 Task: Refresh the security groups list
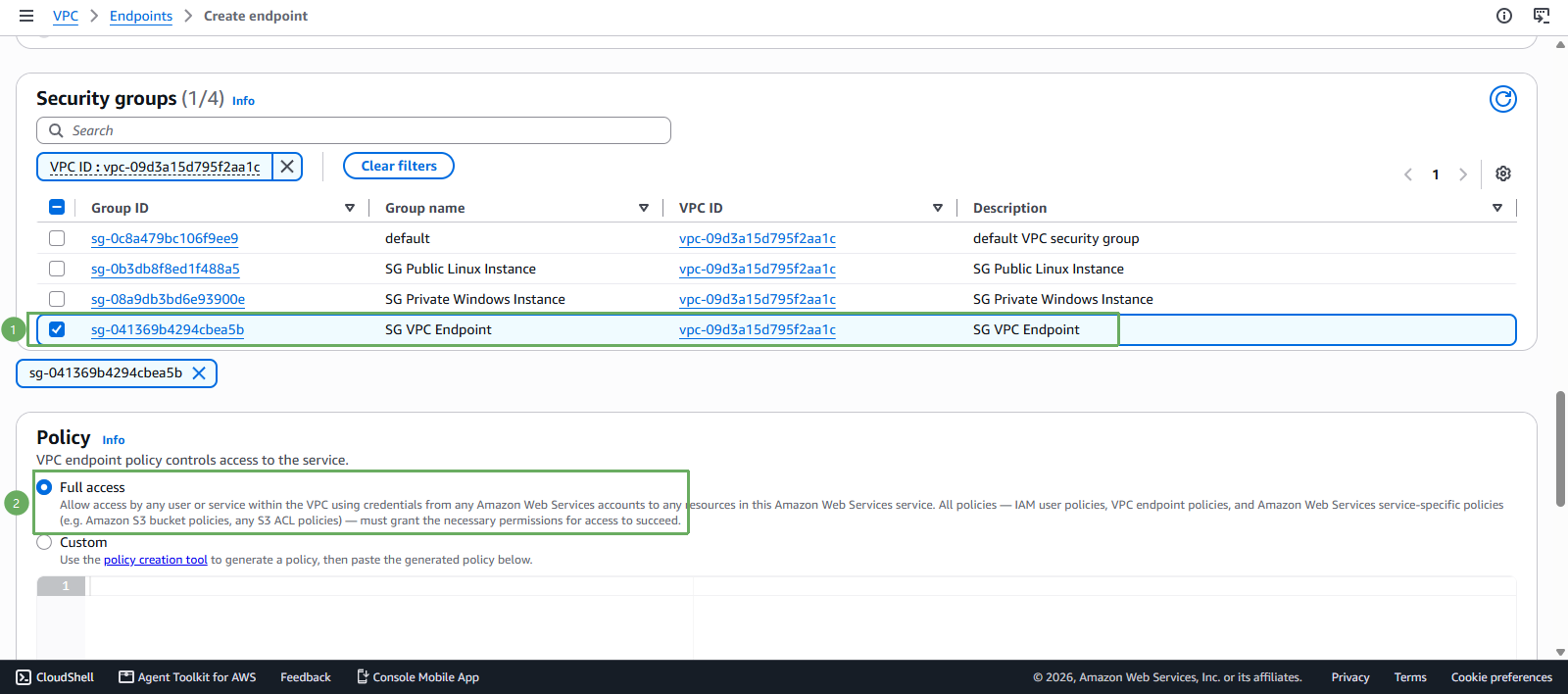[x=1502, y=99]
